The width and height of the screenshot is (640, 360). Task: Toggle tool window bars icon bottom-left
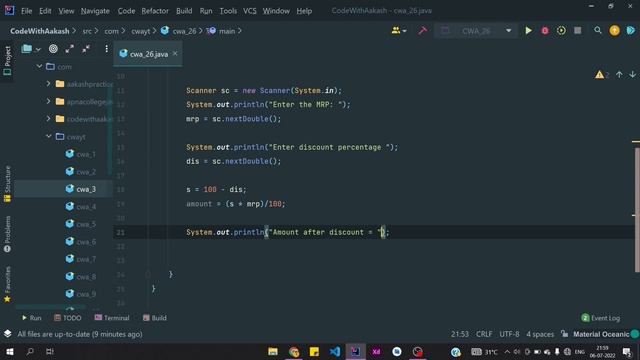(x=7, y=334)
